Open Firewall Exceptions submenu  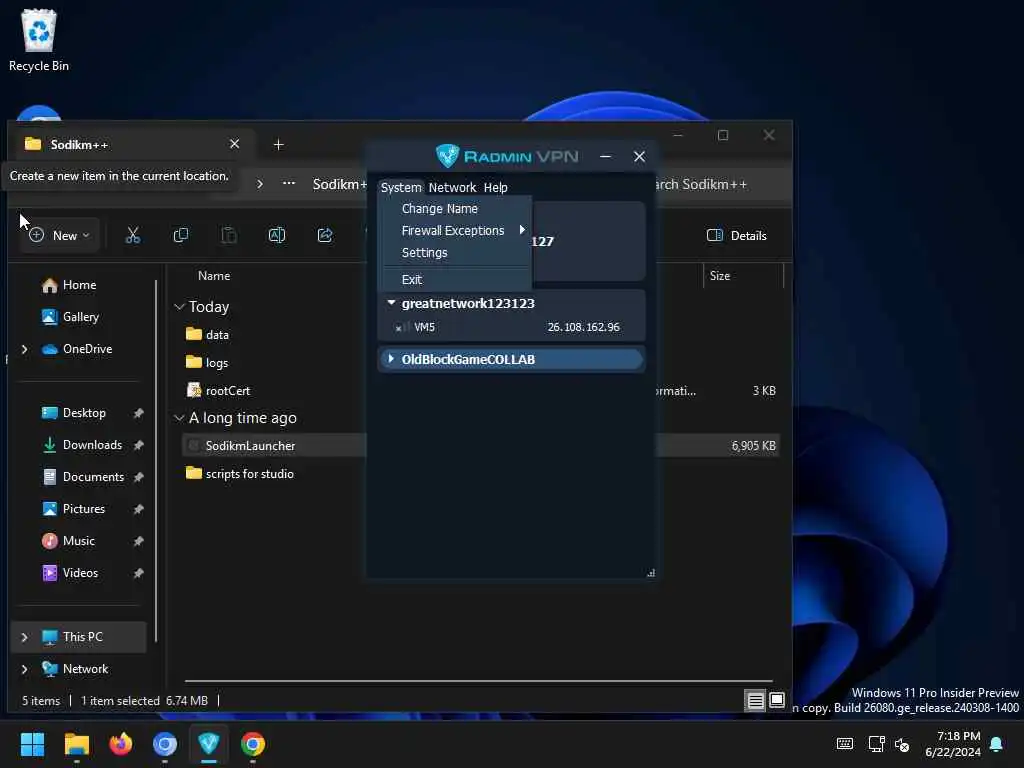[x=453, y=231]
